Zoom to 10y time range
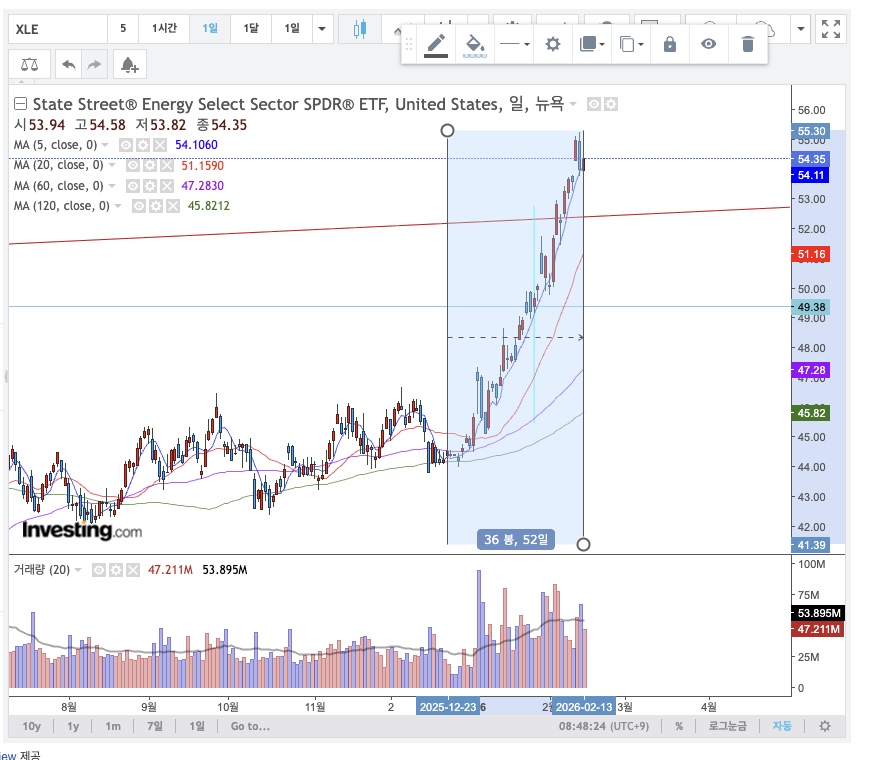This screenshot has height=760, width=872. pyautogui.click(x=32, y=726)
